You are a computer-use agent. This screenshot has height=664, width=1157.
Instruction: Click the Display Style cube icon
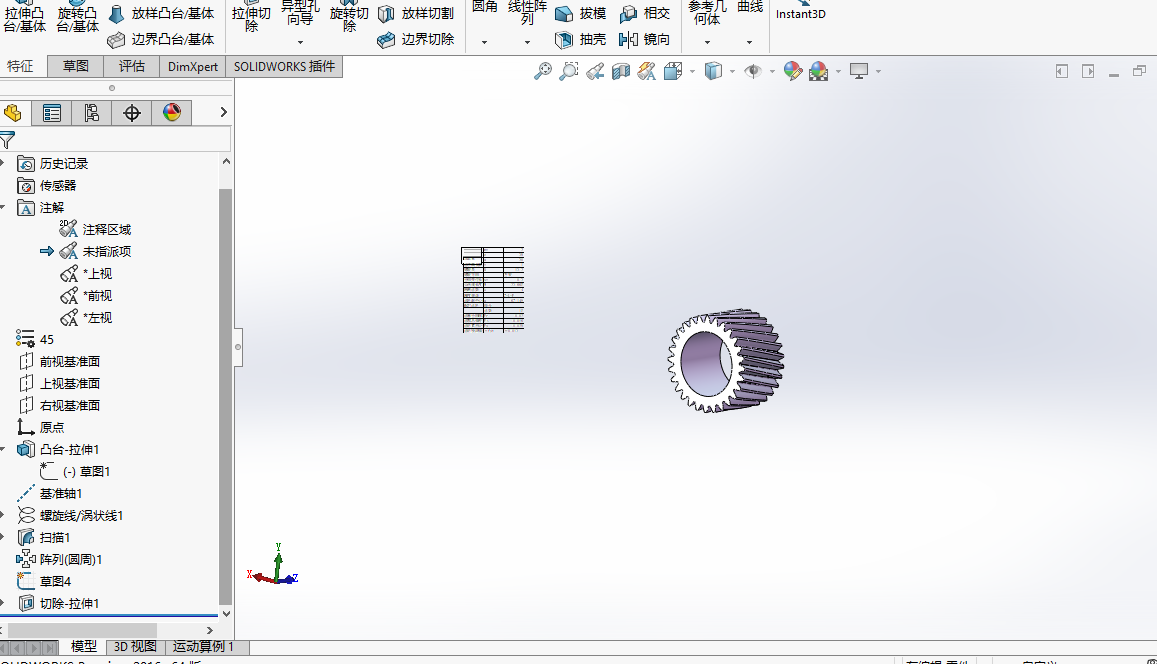(713, 71)
